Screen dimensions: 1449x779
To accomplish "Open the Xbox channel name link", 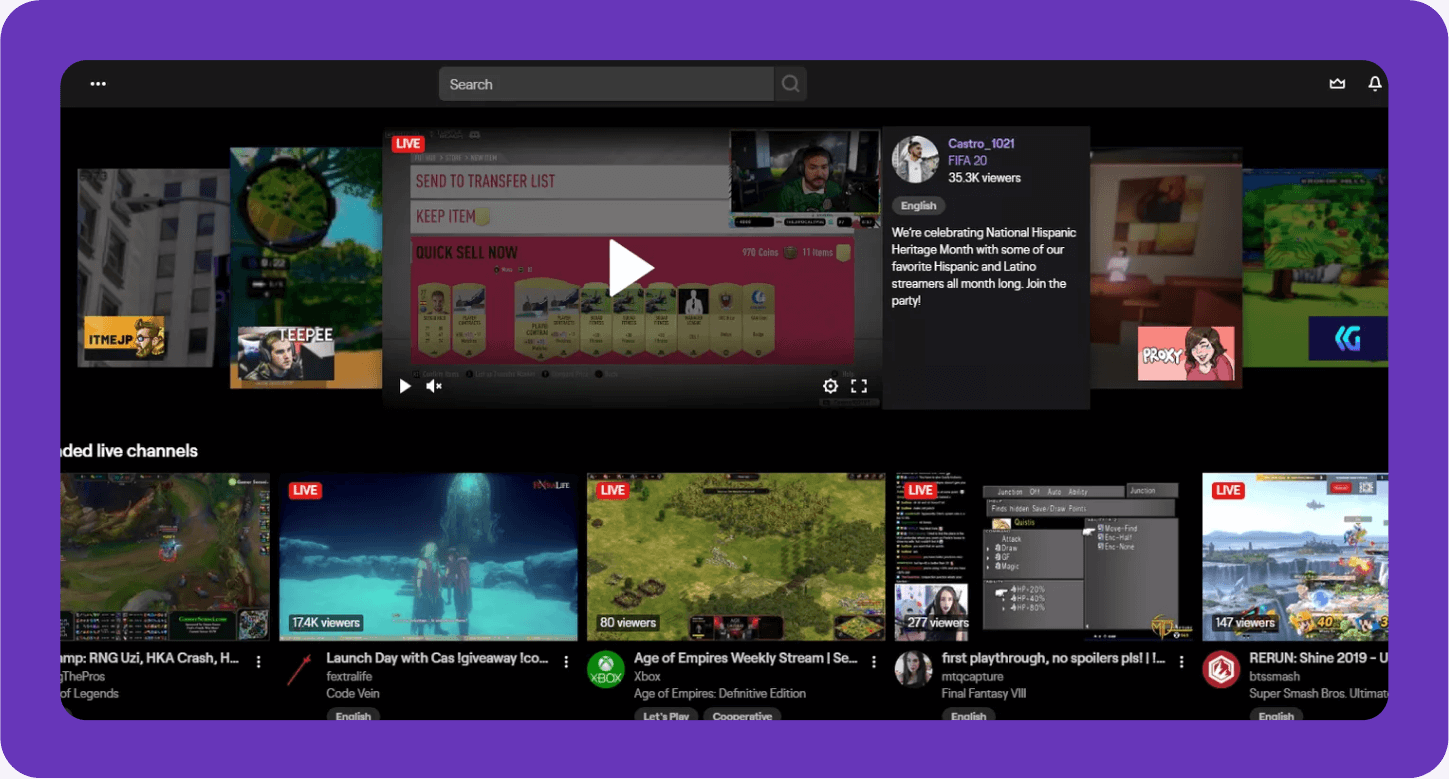I will coord(647,676).
